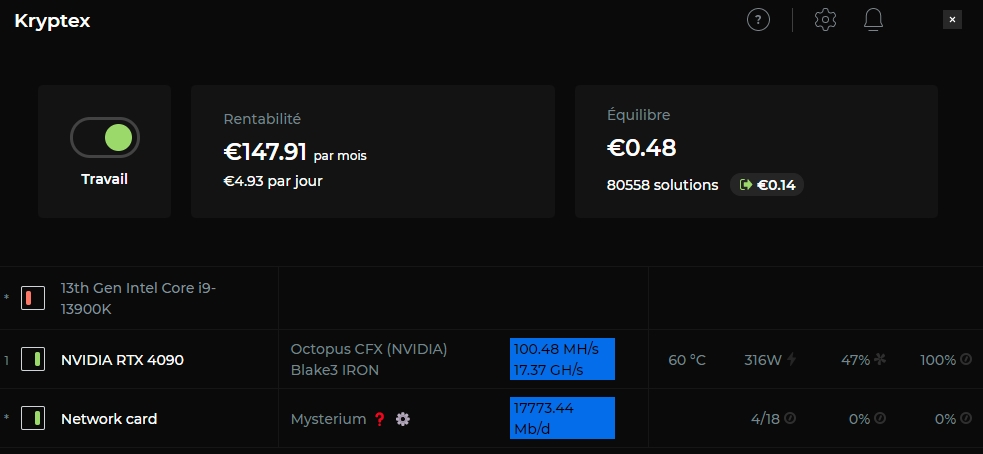This screenshot has height=454, width=983.
Task: Open the settings gear in header
Action: point(825,20)
